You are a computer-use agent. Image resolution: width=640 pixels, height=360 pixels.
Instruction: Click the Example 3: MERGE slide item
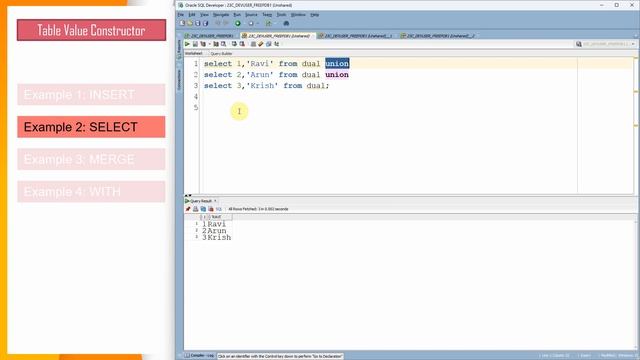[x=91, y=159]
